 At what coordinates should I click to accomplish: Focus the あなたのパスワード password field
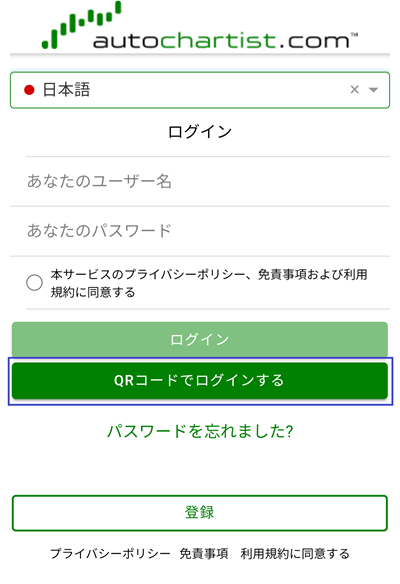click(200, 231)
